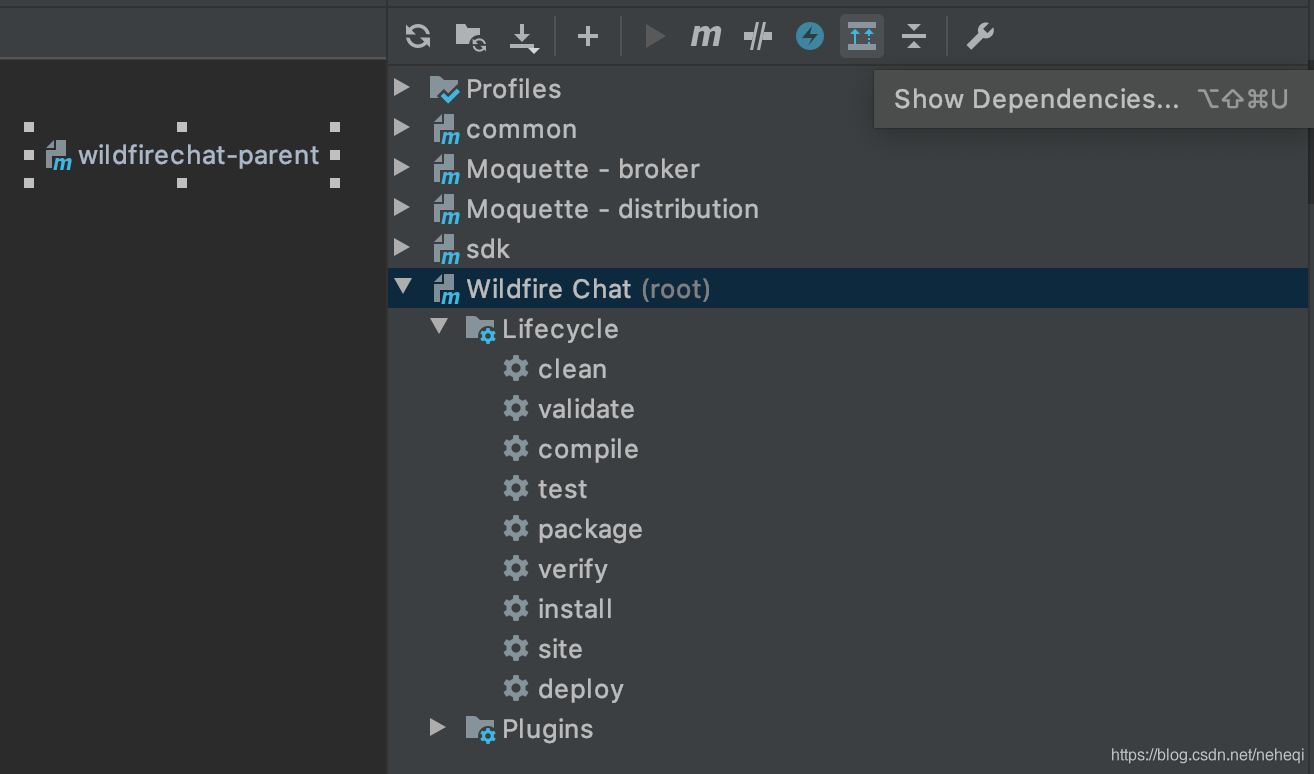Collapse the Lifecycle folder
Image resolution: width=1314 pixels, height=774 pixels.
click(439, 327)
